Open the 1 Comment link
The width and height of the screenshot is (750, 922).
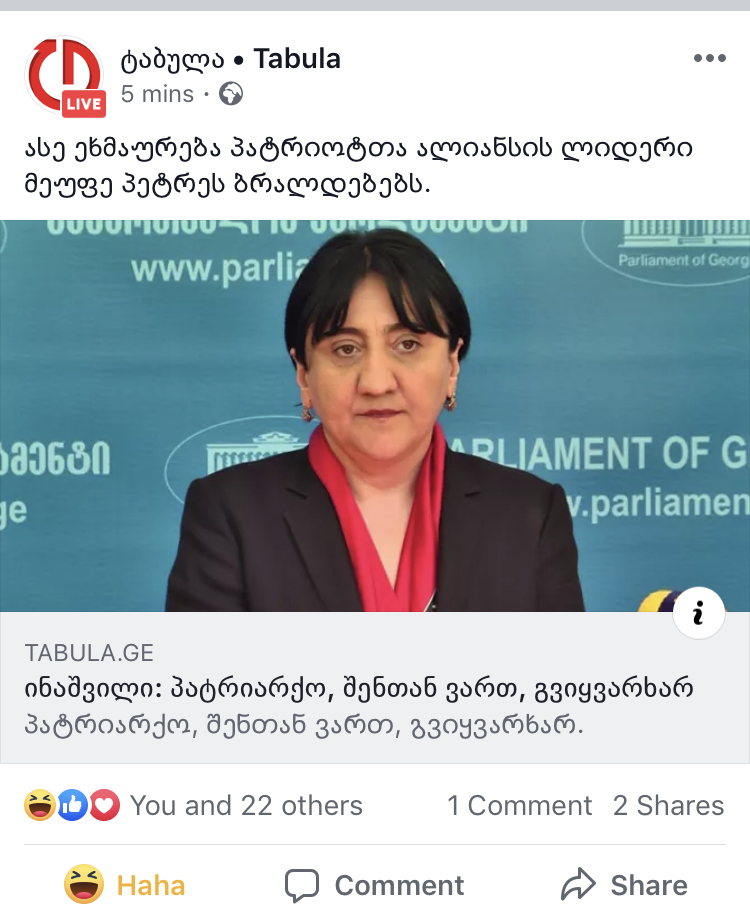point(519,806)
